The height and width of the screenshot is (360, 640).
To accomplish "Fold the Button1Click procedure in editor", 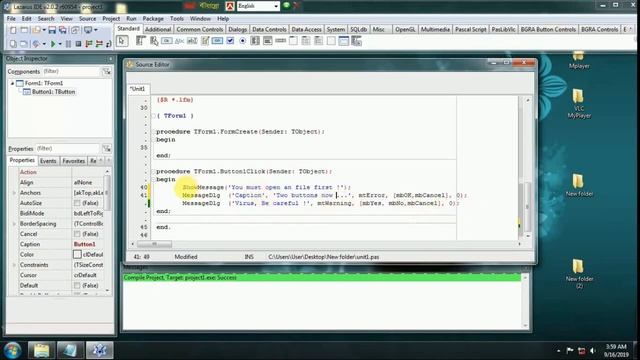I will pyautogui.click(x=154, y=171).
